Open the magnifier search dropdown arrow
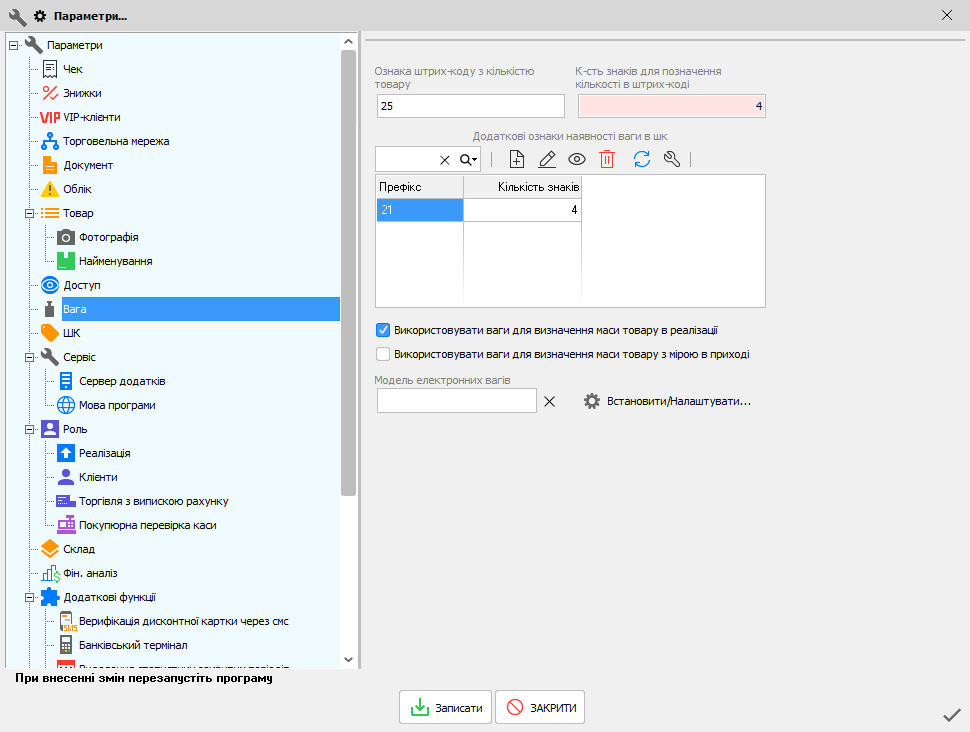 469,160
